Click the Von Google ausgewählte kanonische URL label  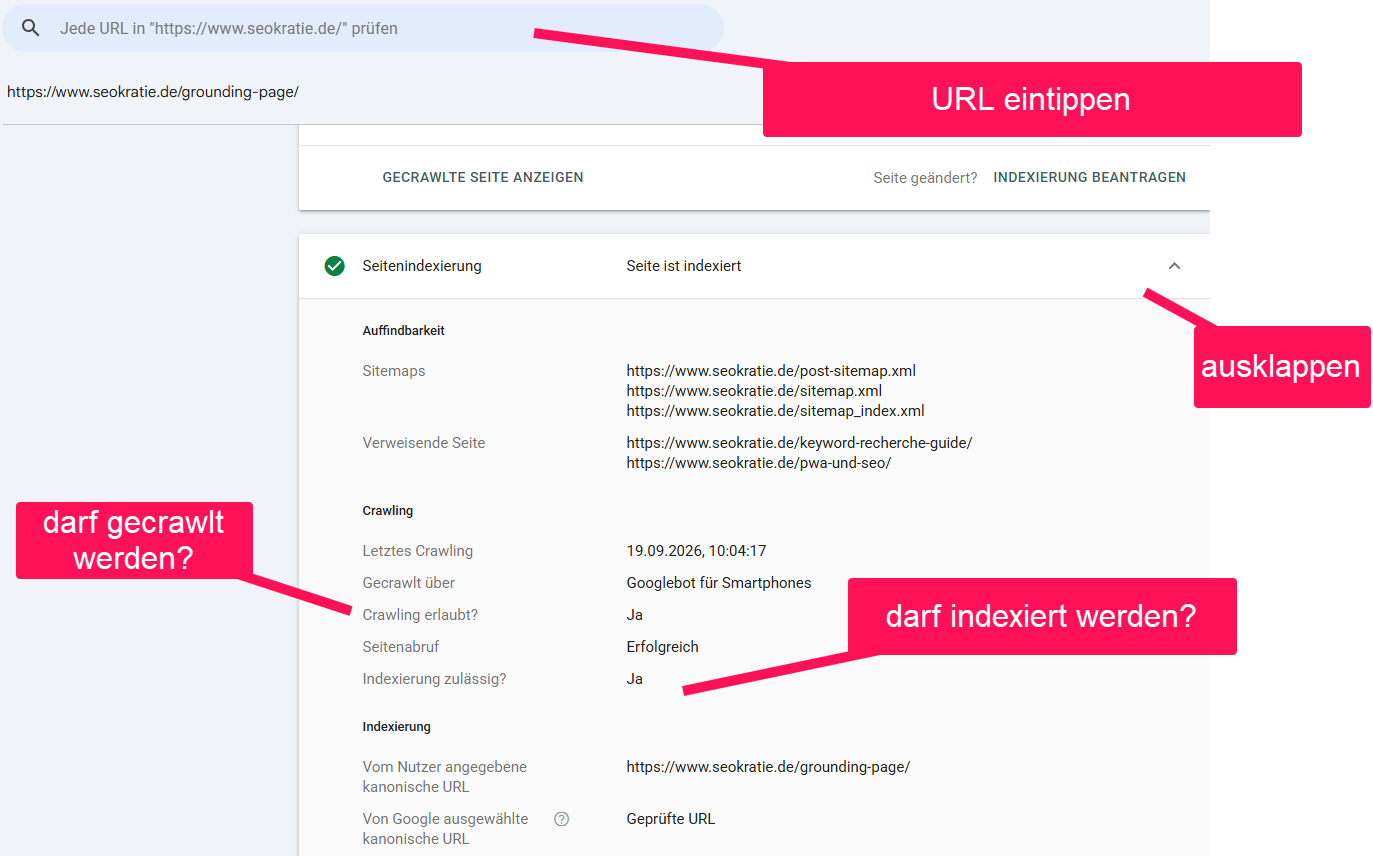(x=445, y=829)
